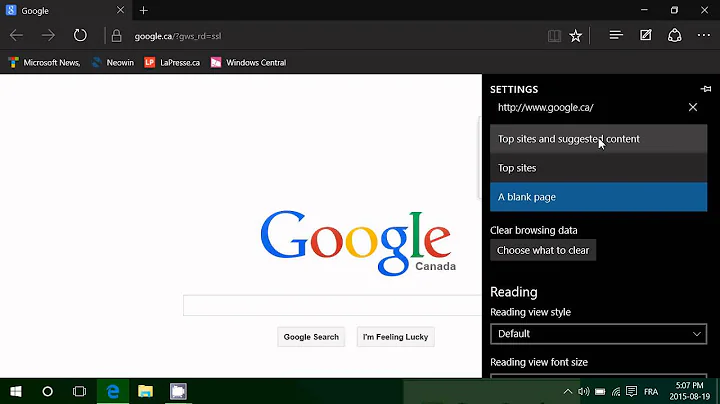
Task: Click battery icon in tray
Action: coord(600,392)
